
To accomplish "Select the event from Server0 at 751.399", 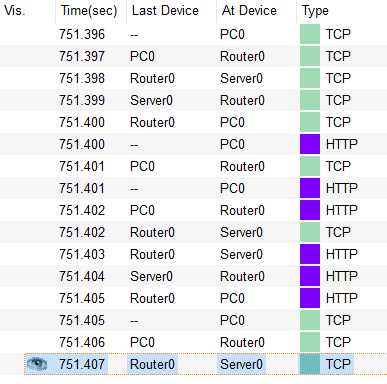I will tap(193, 100).
